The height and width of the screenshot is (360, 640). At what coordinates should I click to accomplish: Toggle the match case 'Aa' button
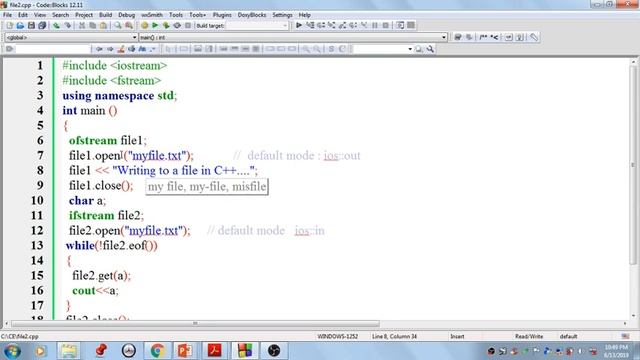click(142, 49)
